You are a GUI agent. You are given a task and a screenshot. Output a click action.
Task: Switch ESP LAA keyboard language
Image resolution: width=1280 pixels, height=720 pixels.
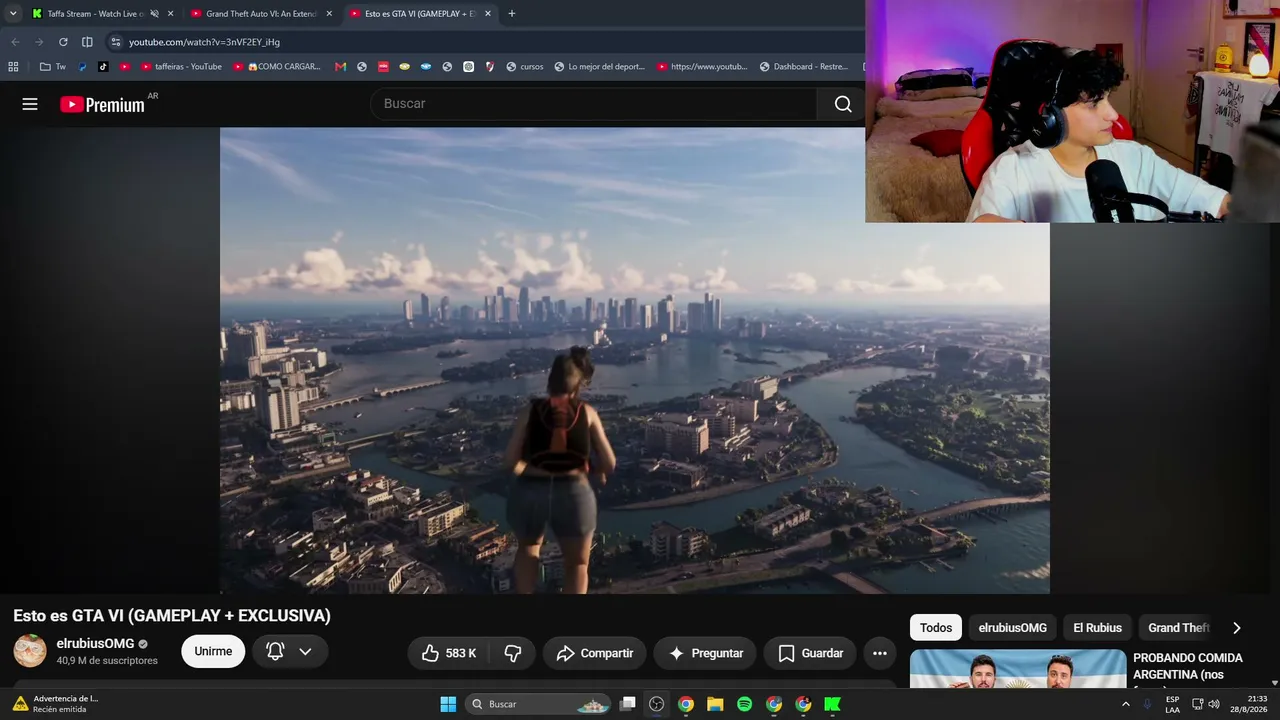tap(1172, 704)
